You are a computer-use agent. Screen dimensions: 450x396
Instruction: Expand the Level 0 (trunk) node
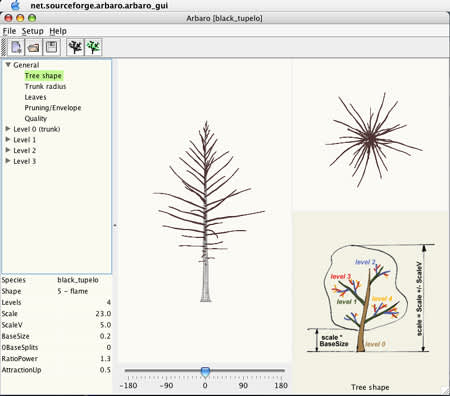pyautogui.click(x=8, y=129)
